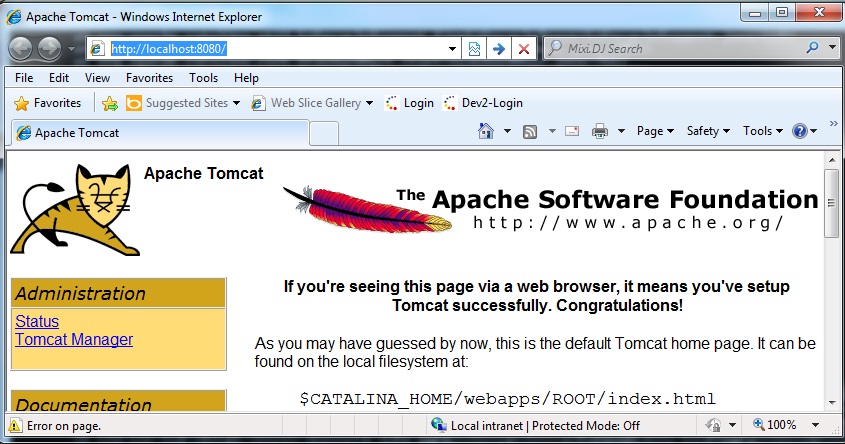Image resolution: width=845 pixels, height=444 pixels.
Task: Click the Print icon
Action: [600, 131]
